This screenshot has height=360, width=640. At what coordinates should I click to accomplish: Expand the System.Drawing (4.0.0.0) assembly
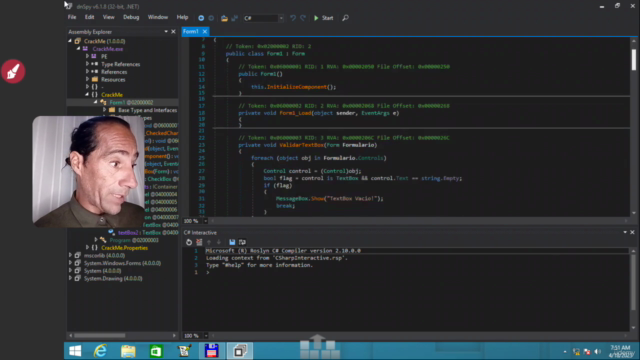tap(70, 278)
